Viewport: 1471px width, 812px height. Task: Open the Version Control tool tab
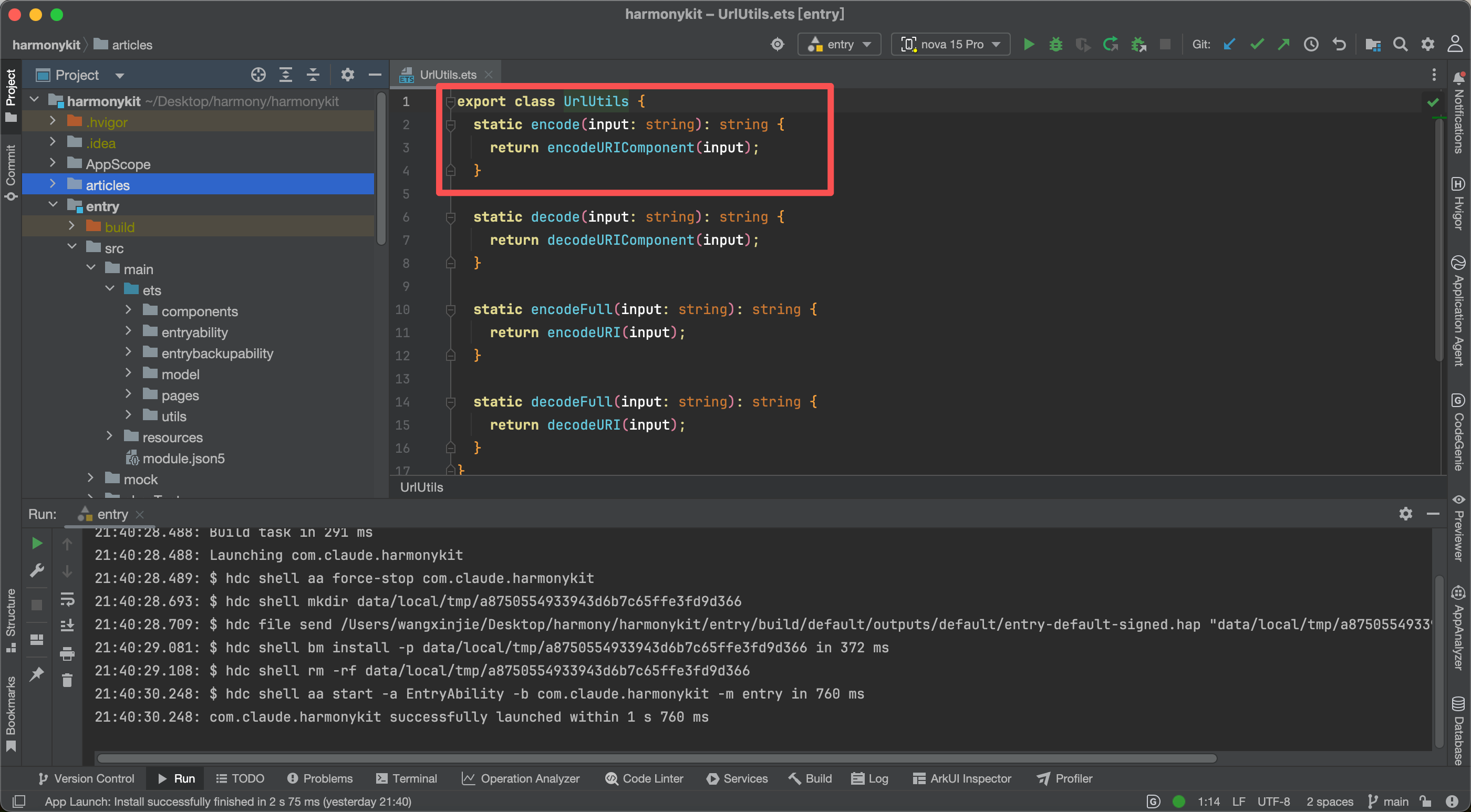[86, 778]
